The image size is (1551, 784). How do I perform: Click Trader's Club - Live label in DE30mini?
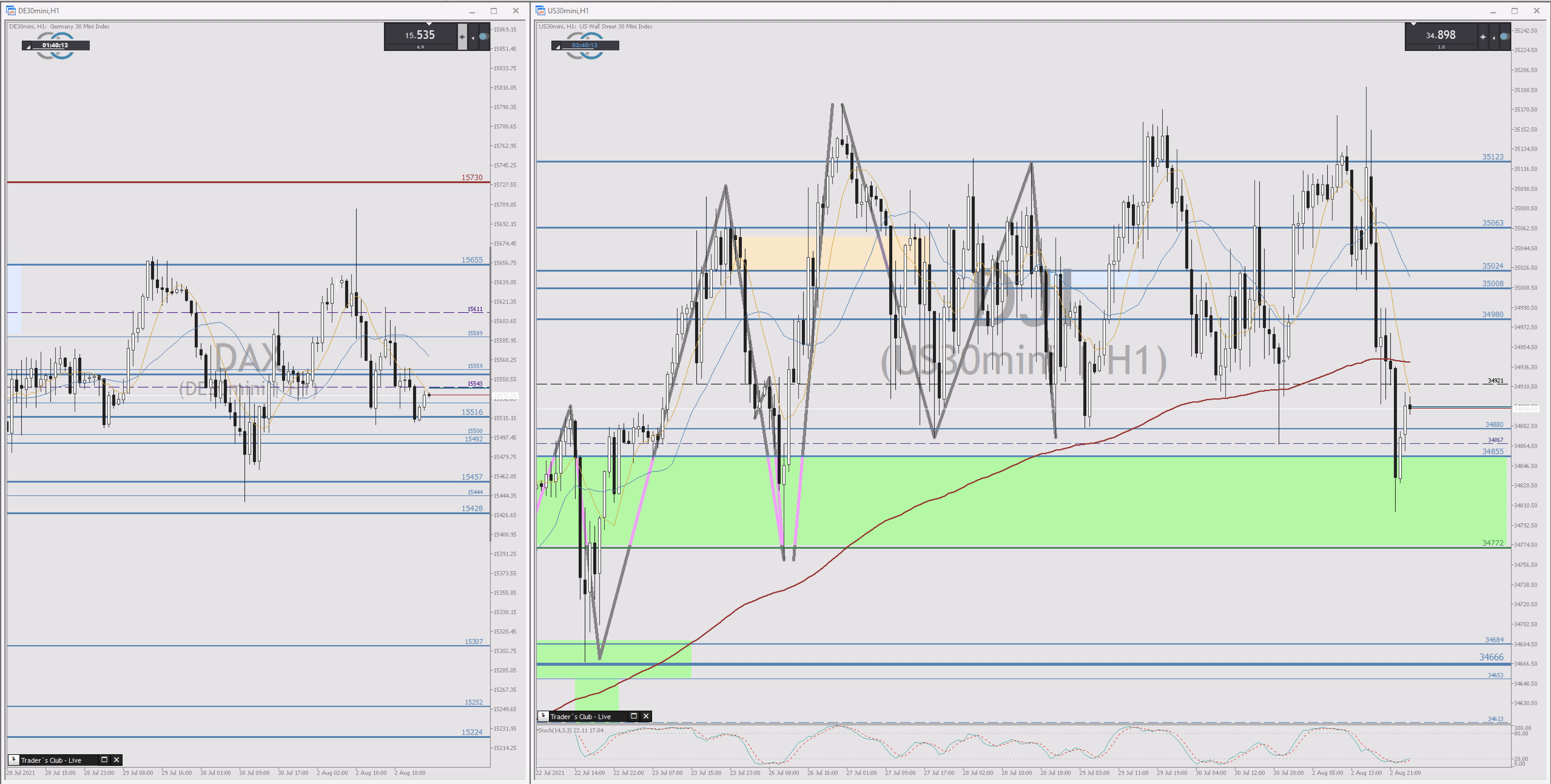pyautogui.click(x=51, y=760)
